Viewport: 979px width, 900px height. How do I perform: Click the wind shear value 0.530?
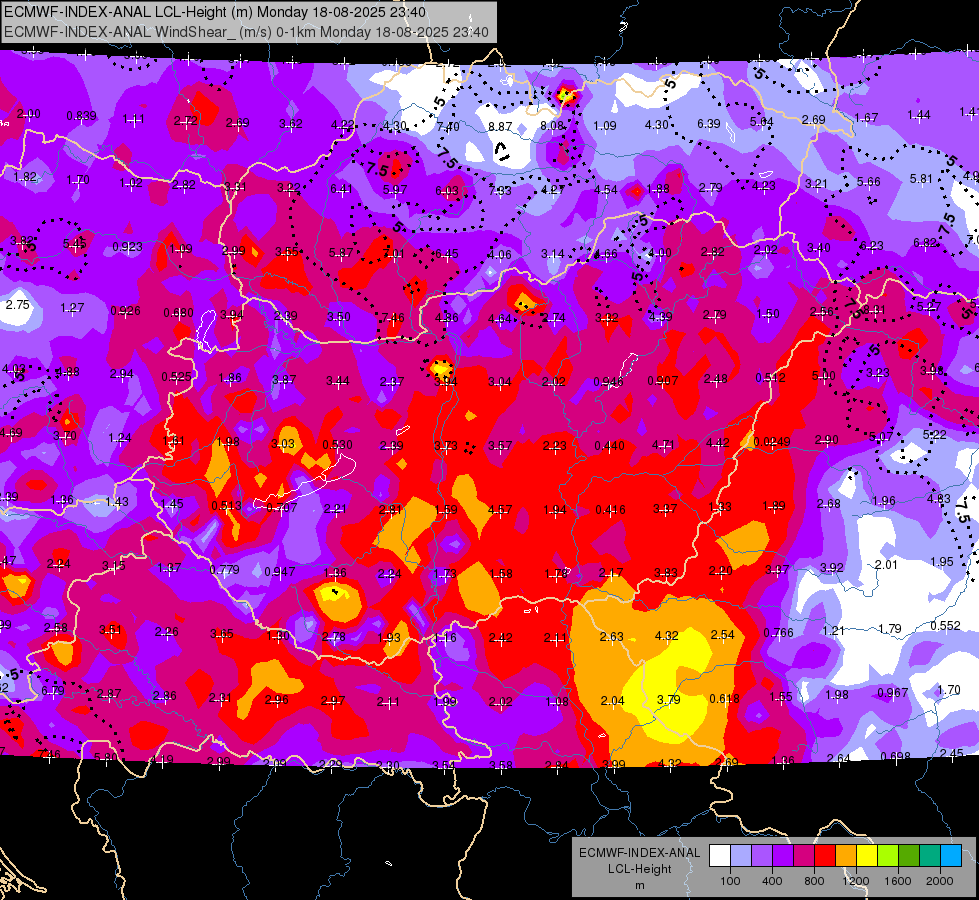[x=337, y=445]
